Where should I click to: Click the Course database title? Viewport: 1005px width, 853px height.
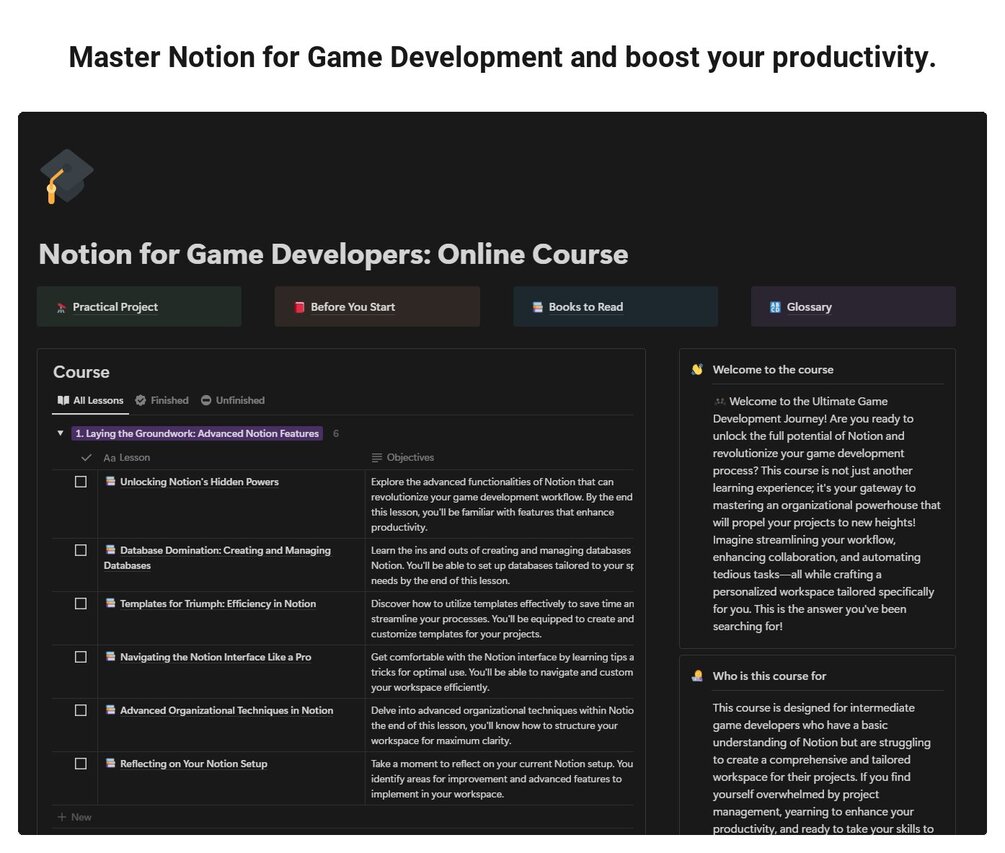[81, 372]
